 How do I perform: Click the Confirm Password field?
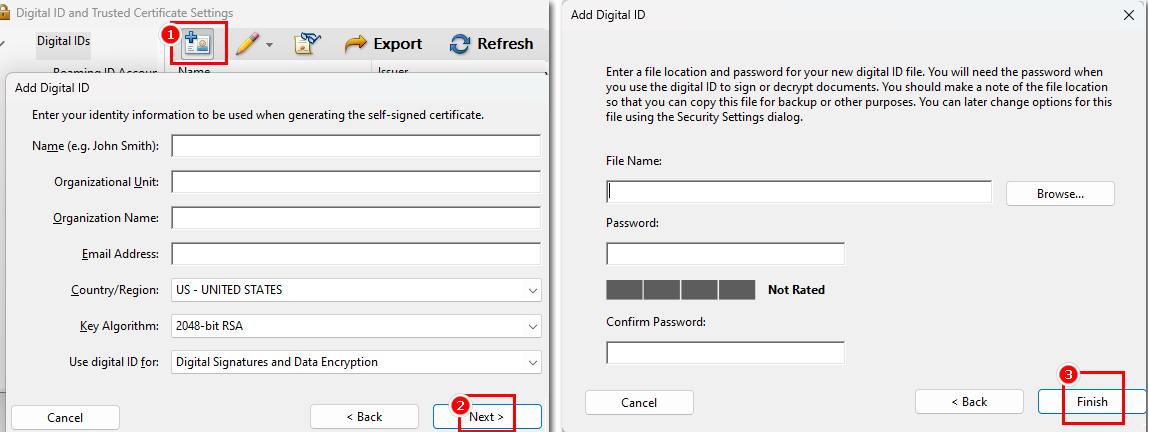[725, 353]
